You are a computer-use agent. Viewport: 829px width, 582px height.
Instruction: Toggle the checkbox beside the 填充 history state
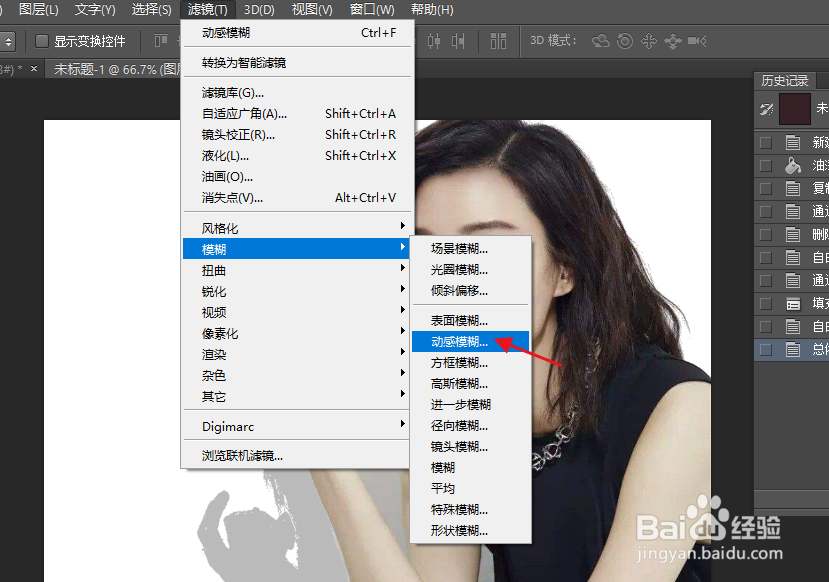762,302
